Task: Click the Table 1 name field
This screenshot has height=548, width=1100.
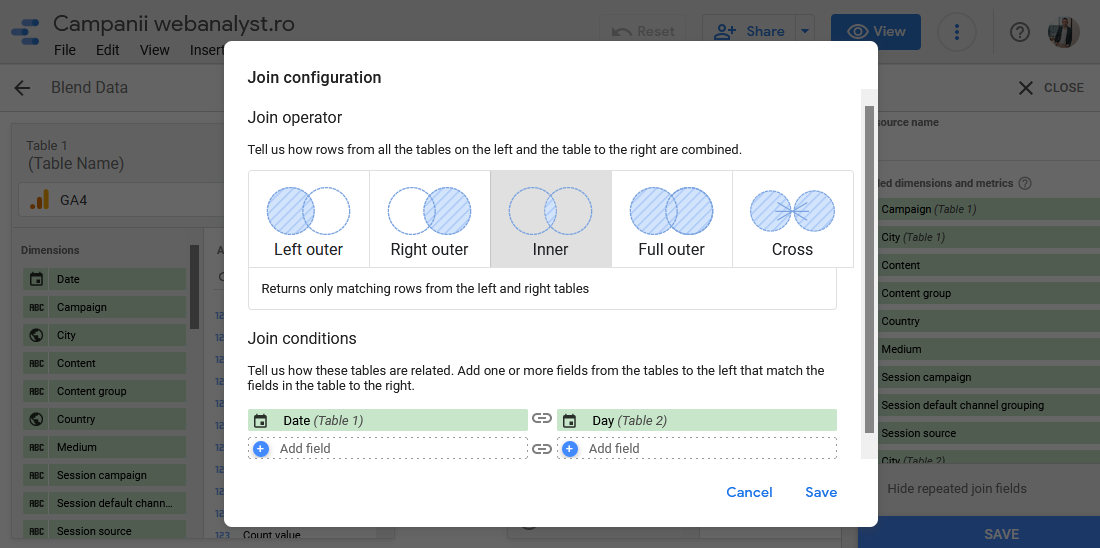Action: (x=76, y=163)
